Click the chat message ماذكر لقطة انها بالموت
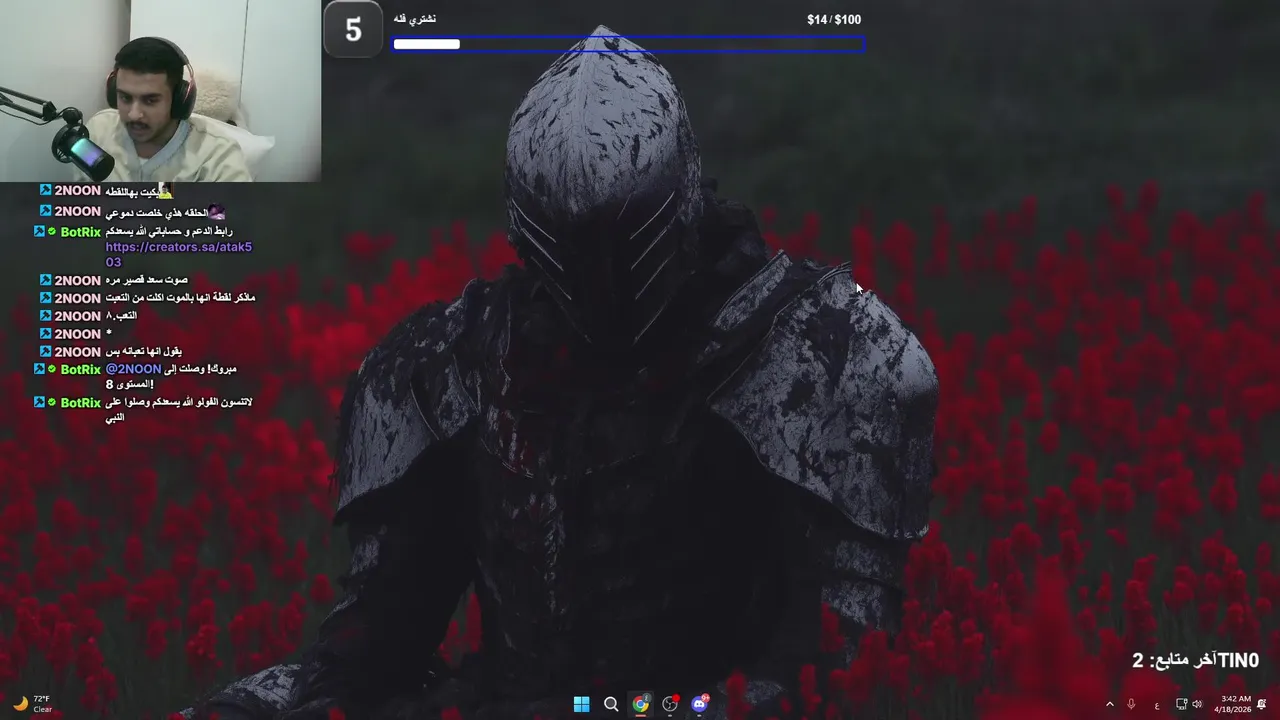The height and width of the screenshot is (720, 1280). (180, 298)
